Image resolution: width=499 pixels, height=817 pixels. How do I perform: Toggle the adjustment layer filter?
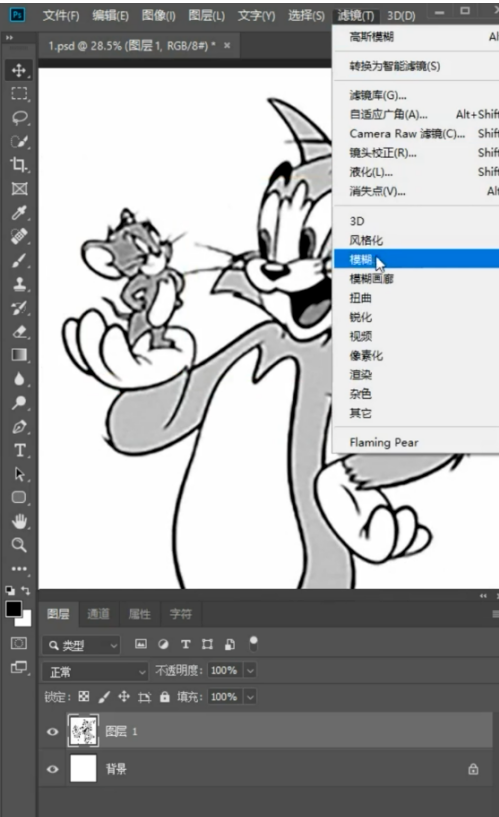click(x=163, y=645)
